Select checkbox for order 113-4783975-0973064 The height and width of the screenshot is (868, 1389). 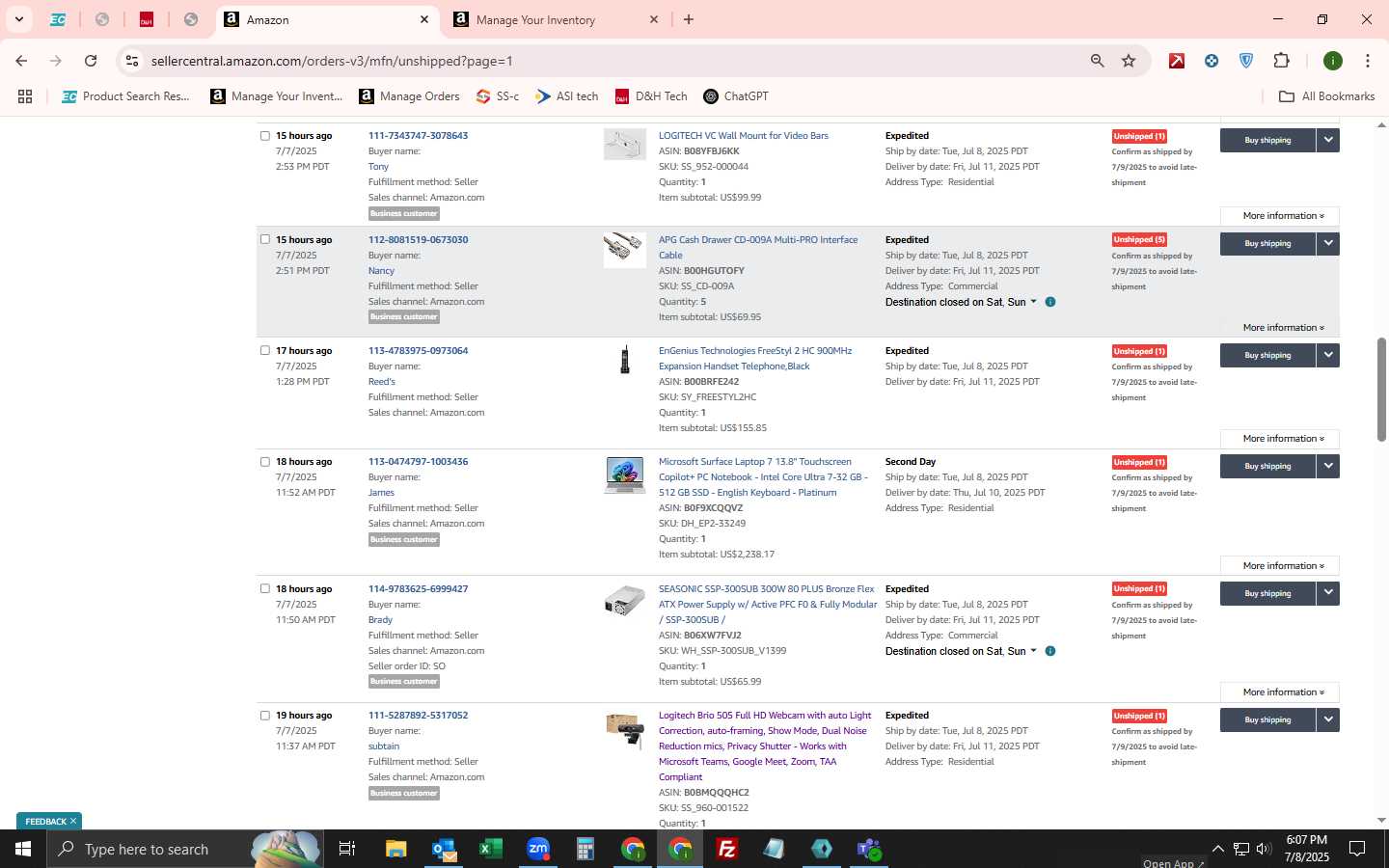[x=265, y=350]
